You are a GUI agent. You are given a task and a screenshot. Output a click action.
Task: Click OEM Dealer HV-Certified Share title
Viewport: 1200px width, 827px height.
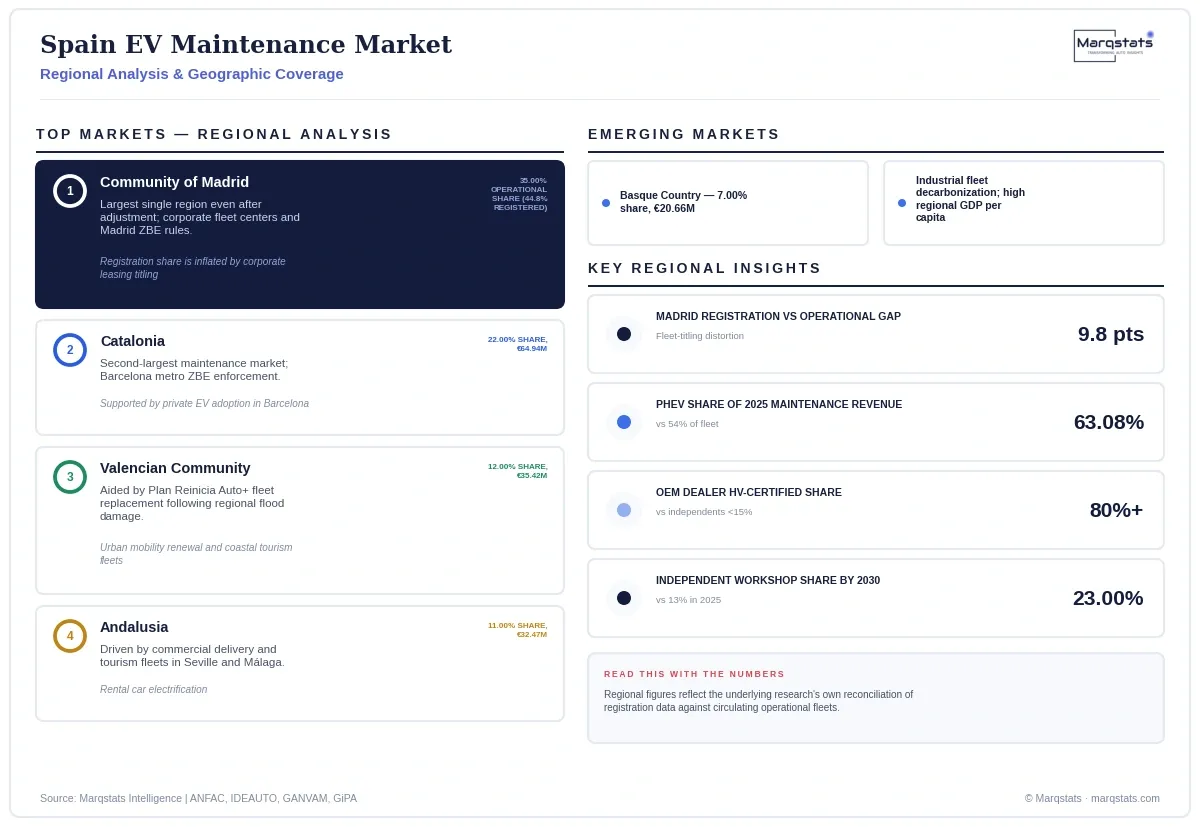[749, 492]
